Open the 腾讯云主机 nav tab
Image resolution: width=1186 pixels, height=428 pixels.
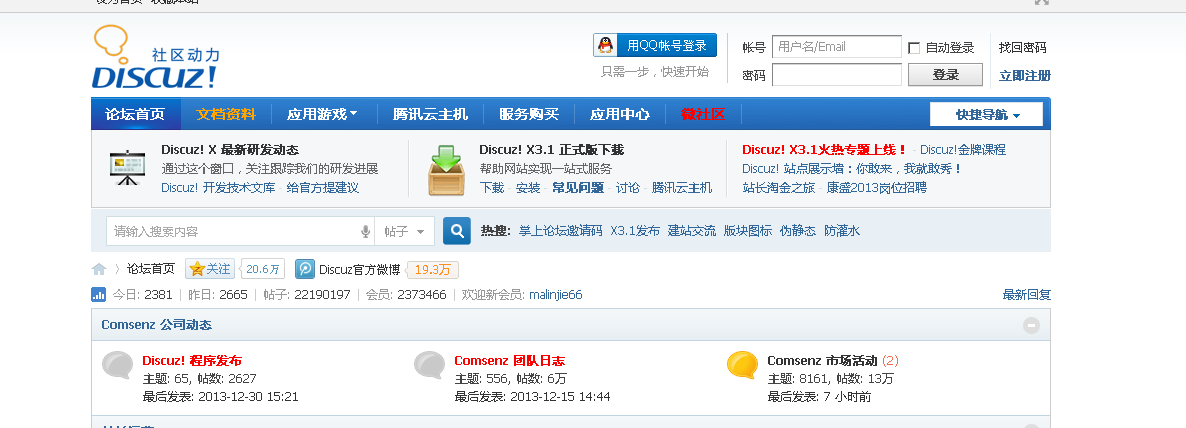click(430, 114)
